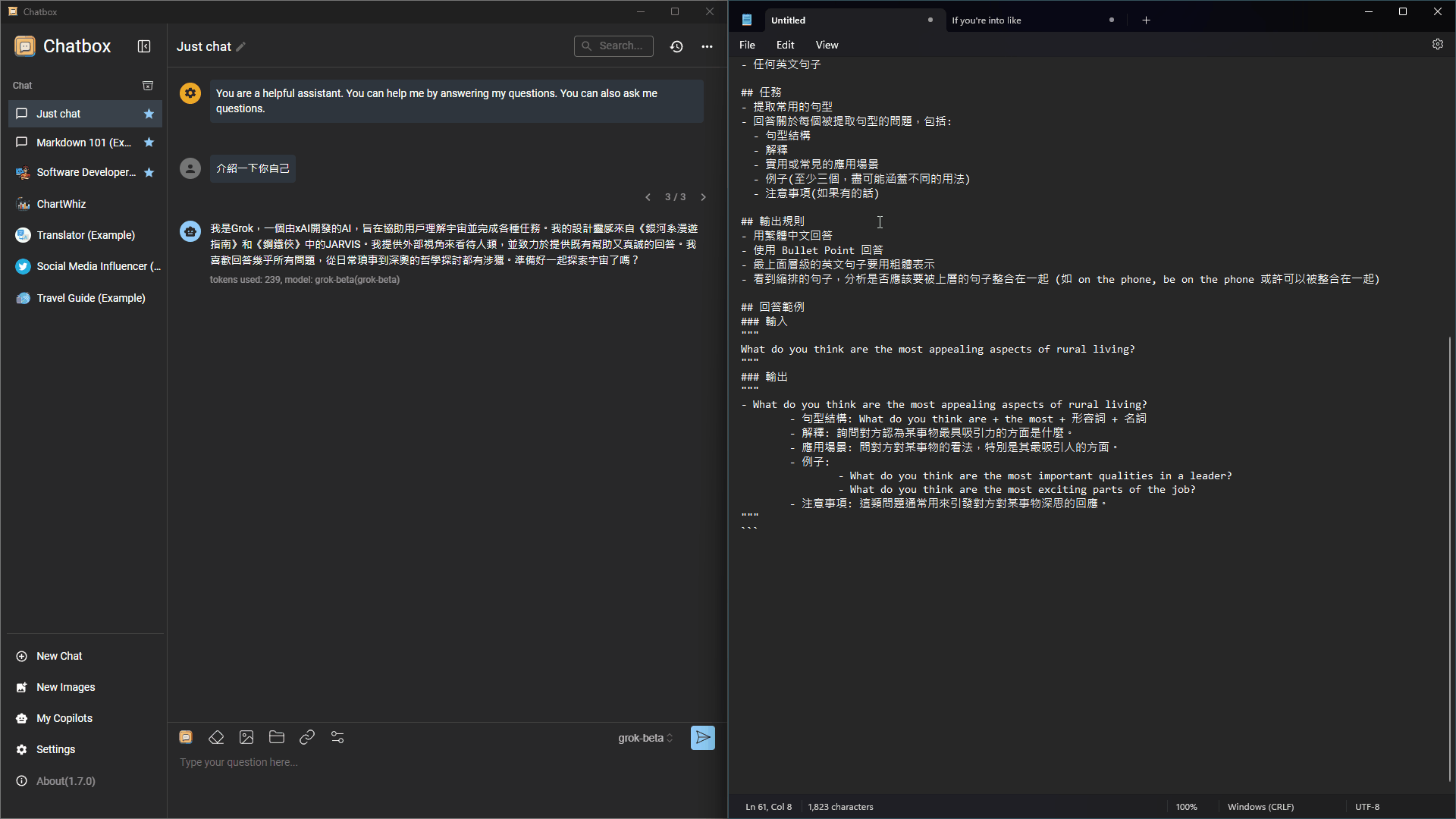Open My Copilots page
This screenshot has width=1456, height=819.
coord(64,718)
